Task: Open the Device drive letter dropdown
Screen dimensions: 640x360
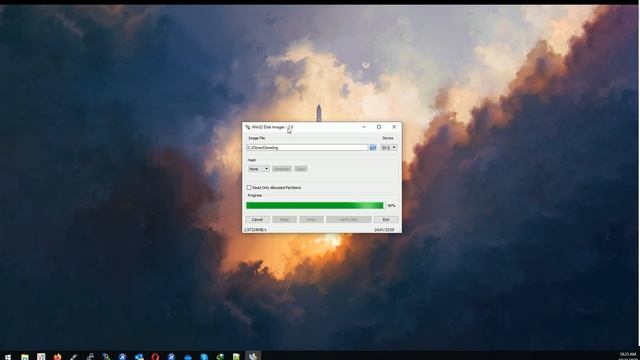Action: click(389, 147)
